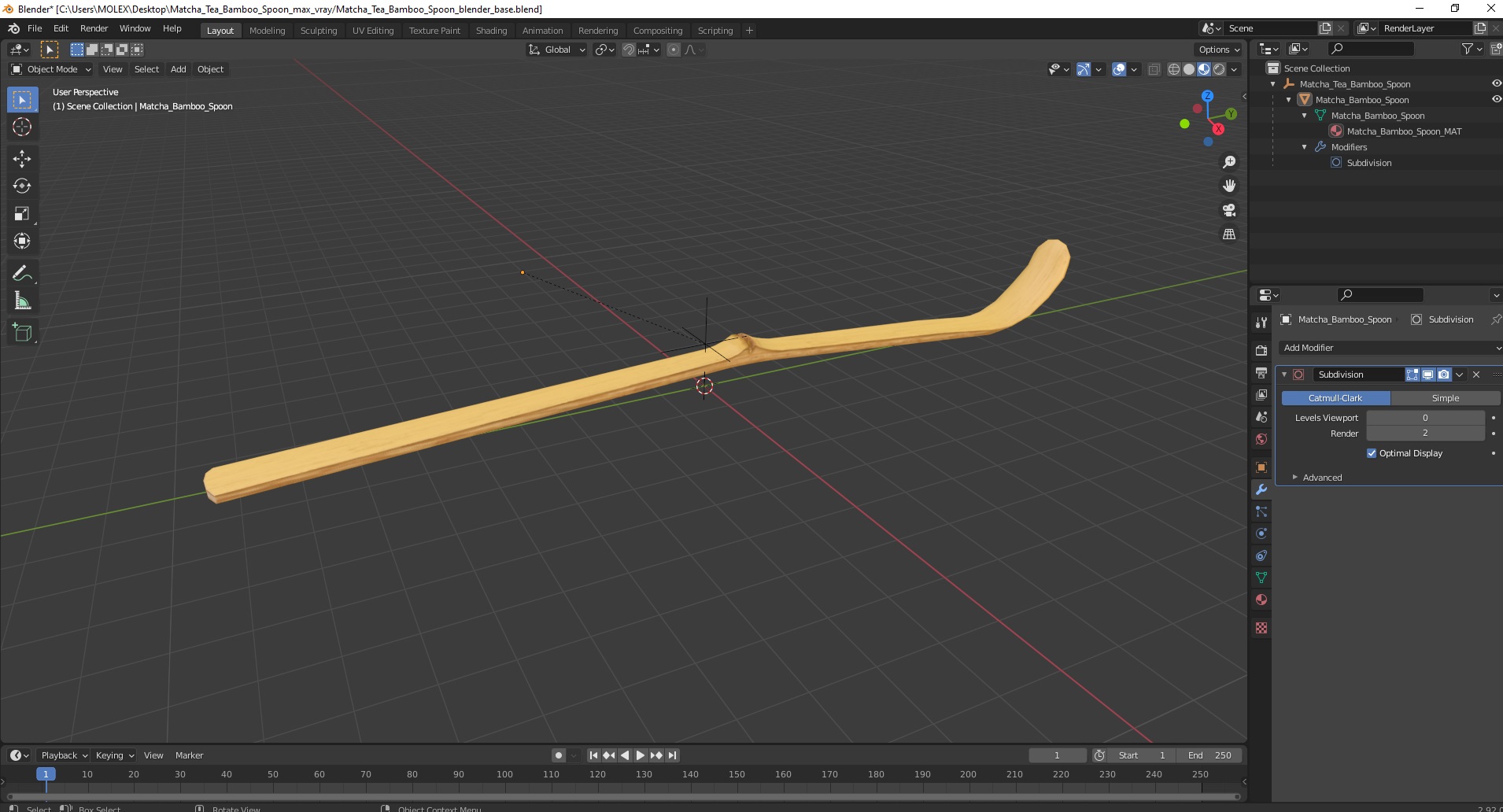Open Material properties tab
The image size is (1503, 812).
1261,600
